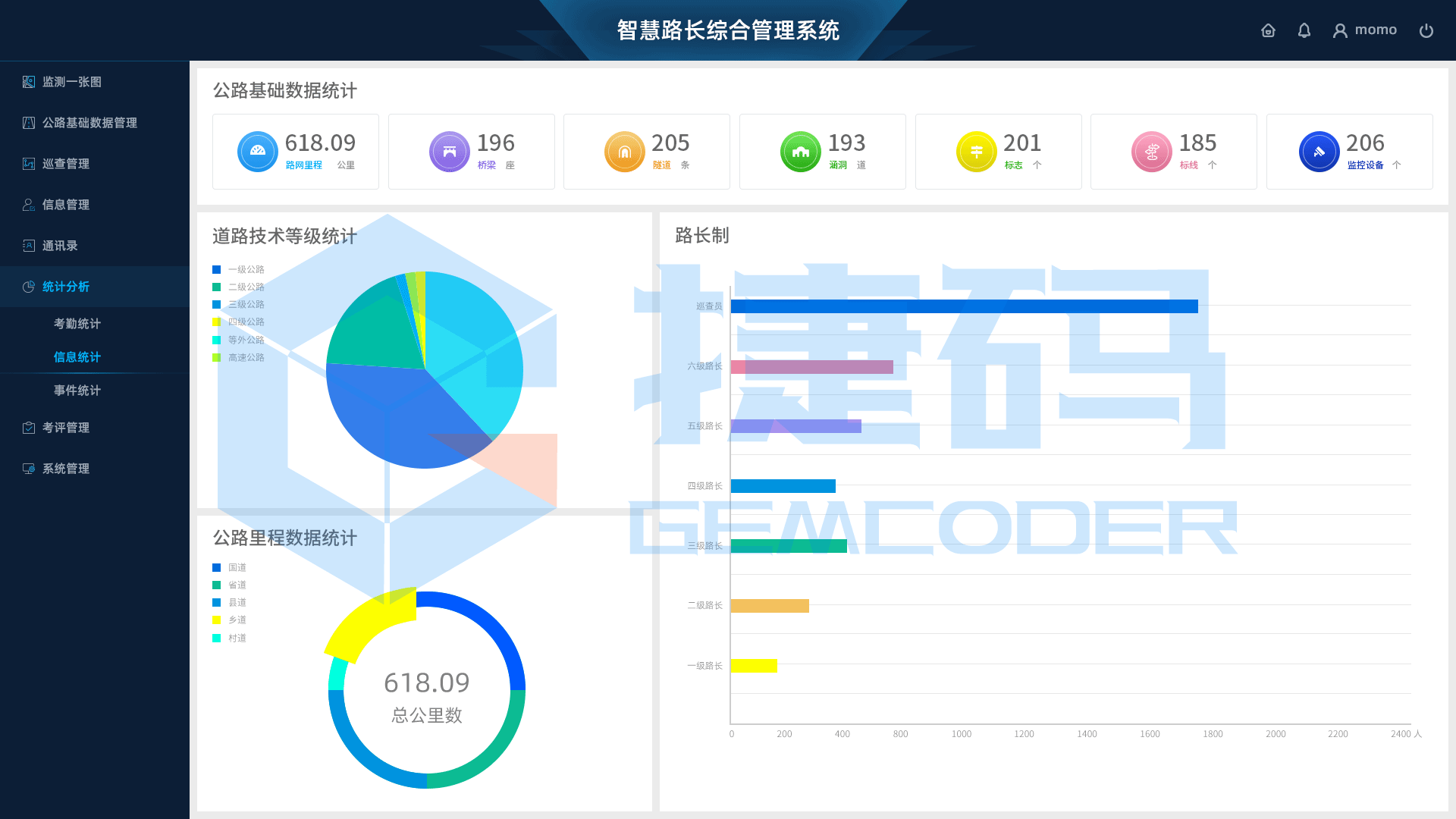The image size is (1456, 819).
Task: Click the 一级路长 yellow bar
Action: [754, 666]
